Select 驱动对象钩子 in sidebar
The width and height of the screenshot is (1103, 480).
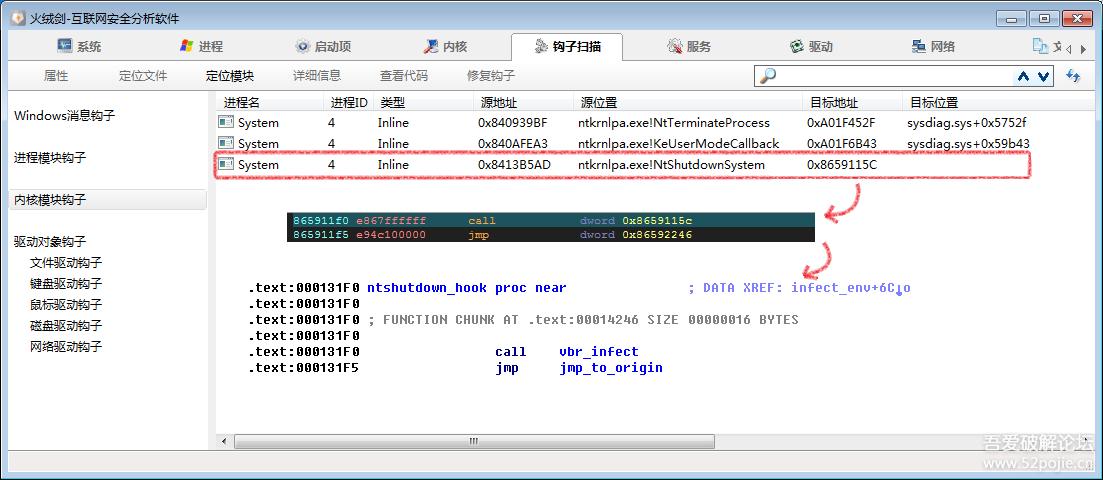[x=50, y=241]
